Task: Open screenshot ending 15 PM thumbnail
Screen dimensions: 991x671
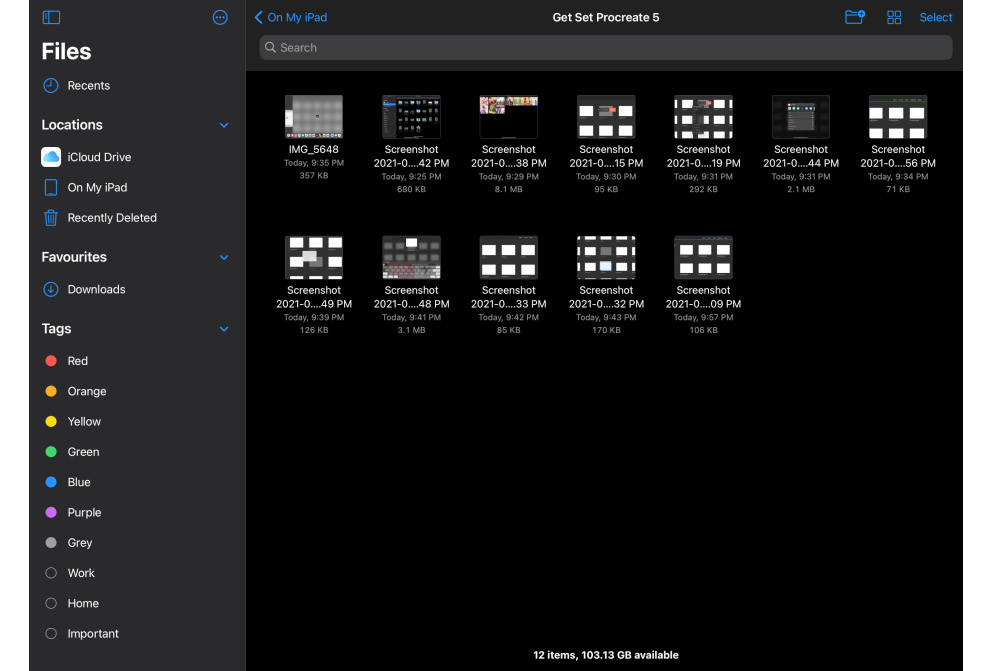Action: (x=606, y=117)
